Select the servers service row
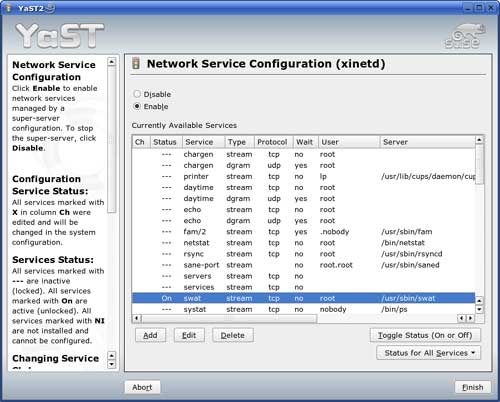The width and height of the screenshot is (500, 402). coord(304,276)
